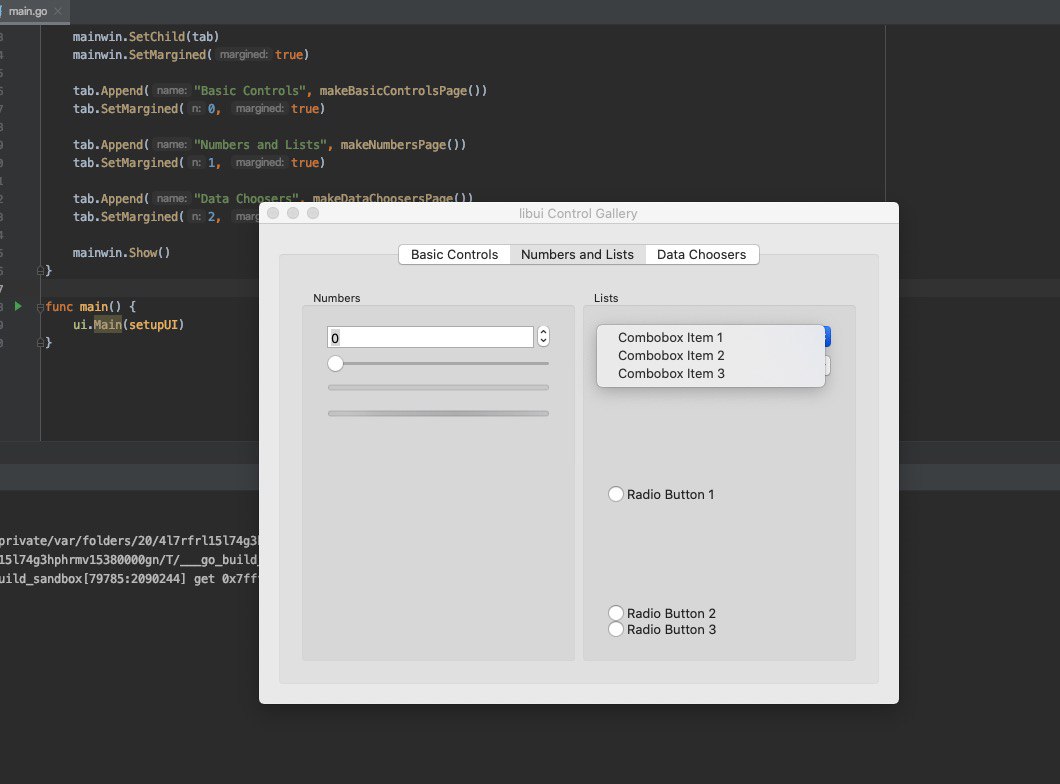Click the blue combobox dropdown arrow

pyautogui.click(x=827, y=337)
